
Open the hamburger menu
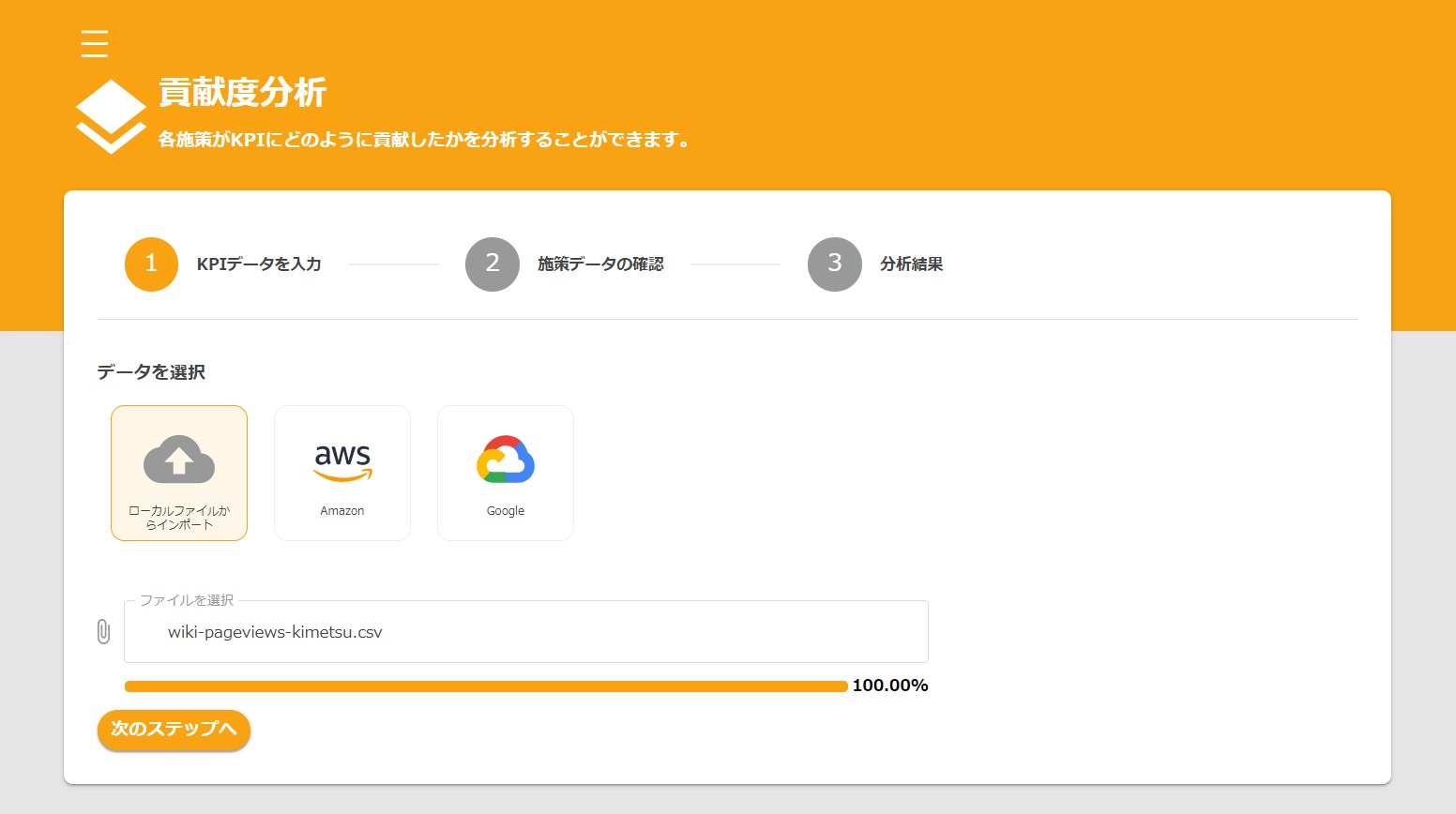point(95,43)
